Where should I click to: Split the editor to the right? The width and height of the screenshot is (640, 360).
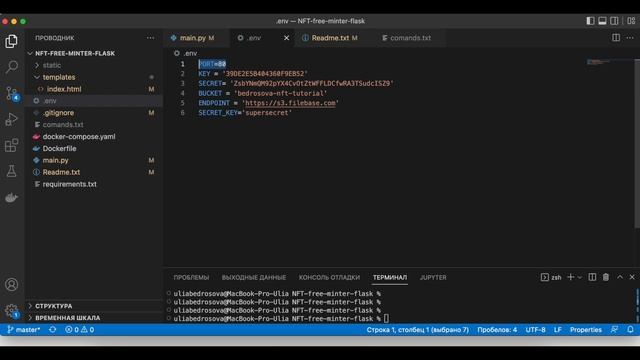[x=616, y=38]
